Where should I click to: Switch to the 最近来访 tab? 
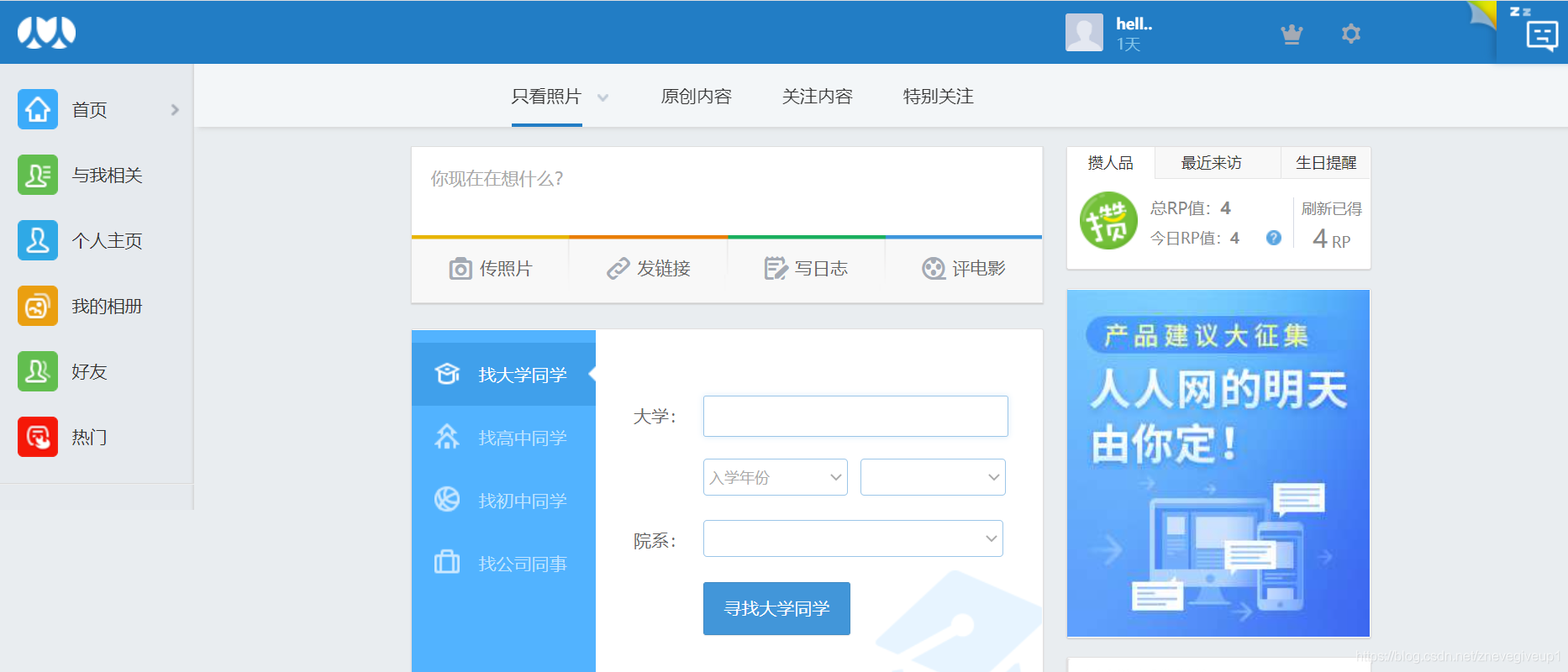pos(1211,163)
